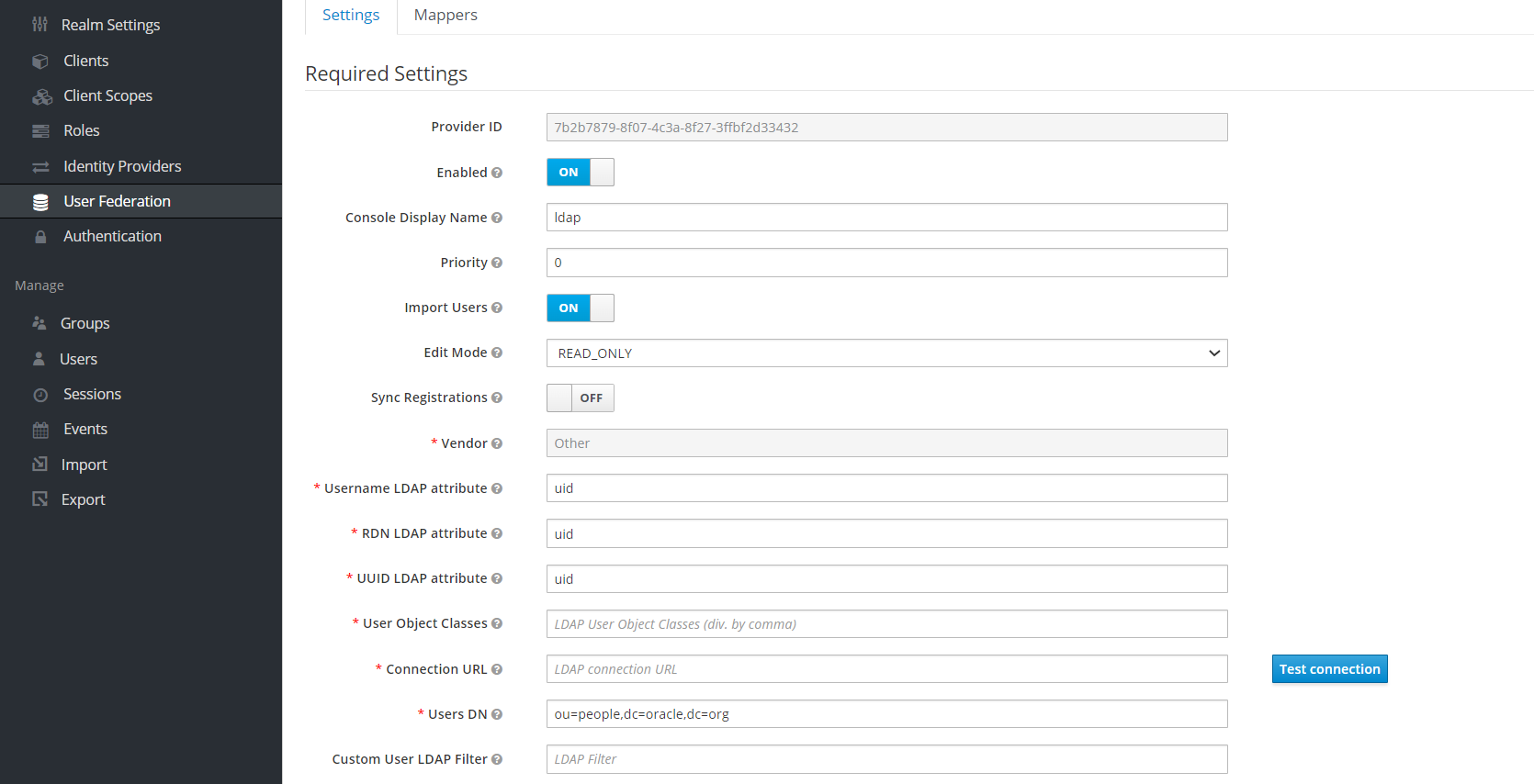Click the Console Display Name field
The width and height of the screenshot is (1534, 784).
pyautogui.click(x=886, y=218)
